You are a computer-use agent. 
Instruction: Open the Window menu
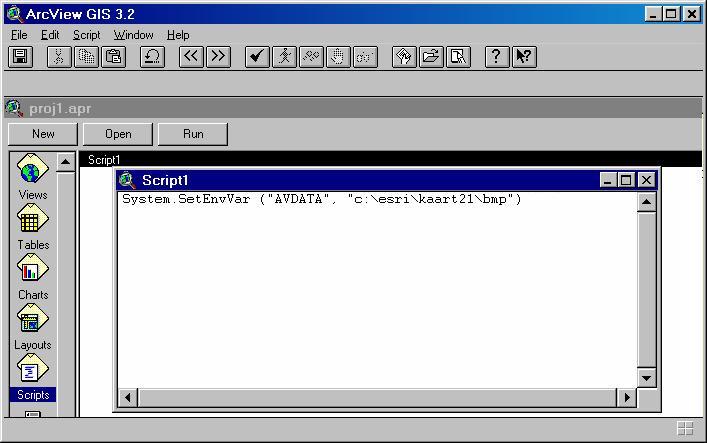coord(133,35)
